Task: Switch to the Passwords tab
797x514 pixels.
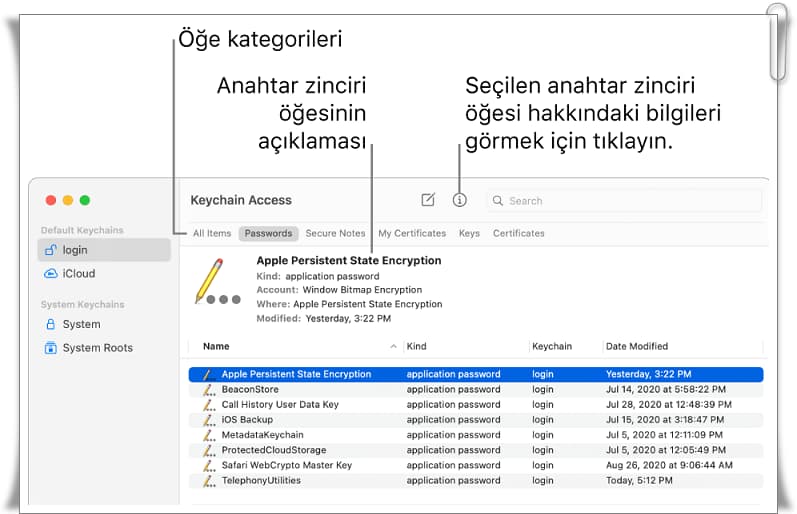Action: 268,233
